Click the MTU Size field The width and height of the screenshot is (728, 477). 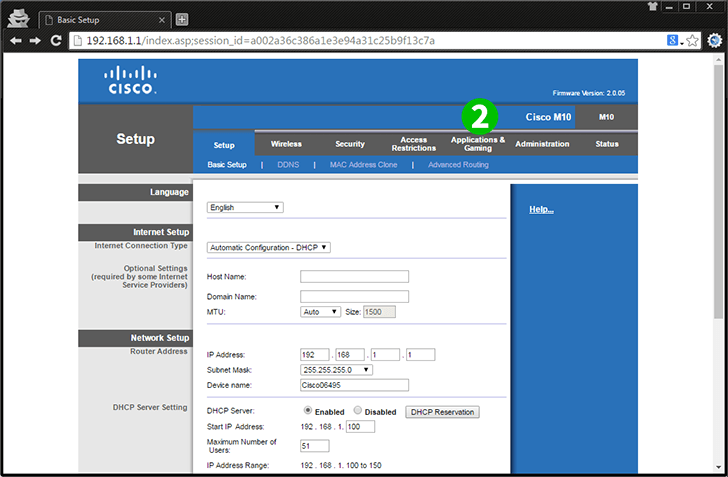tap(379, 312)
